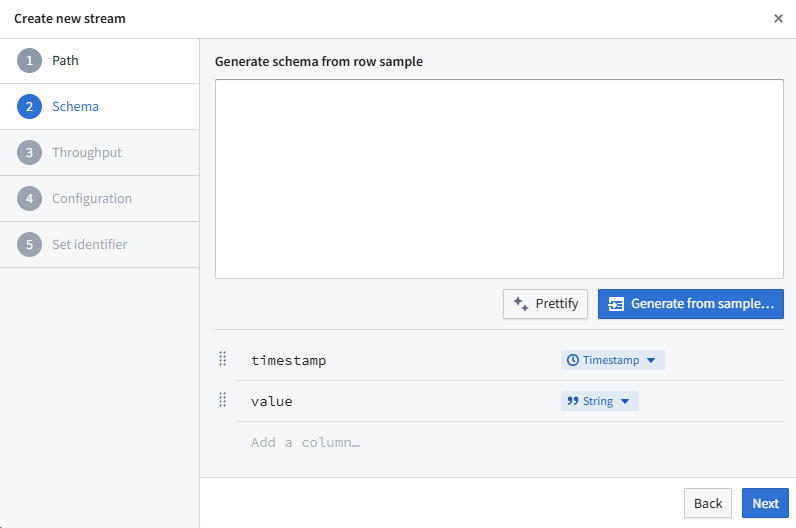Select the Schema step

coord(75,107)
